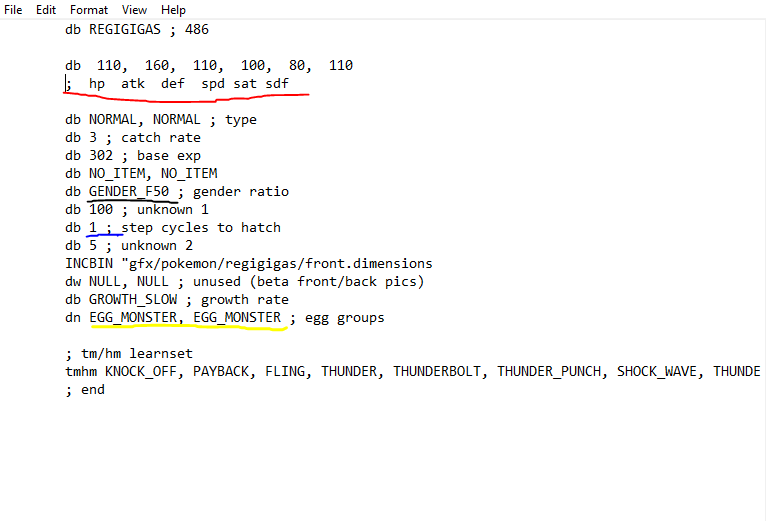This screenshot has height=521, width=766.
Task: Open the View menu
Action: pyautogui.click(x=134, y=10)
